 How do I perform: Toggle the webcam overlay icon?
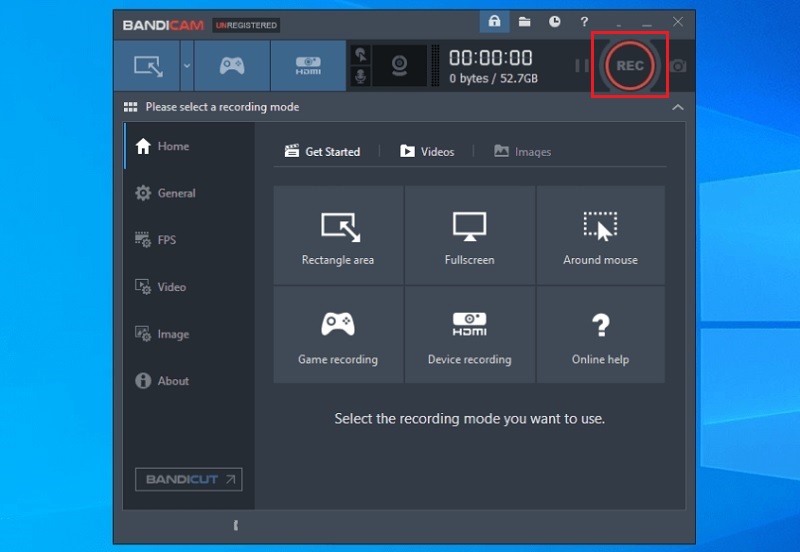coord(399,66)
